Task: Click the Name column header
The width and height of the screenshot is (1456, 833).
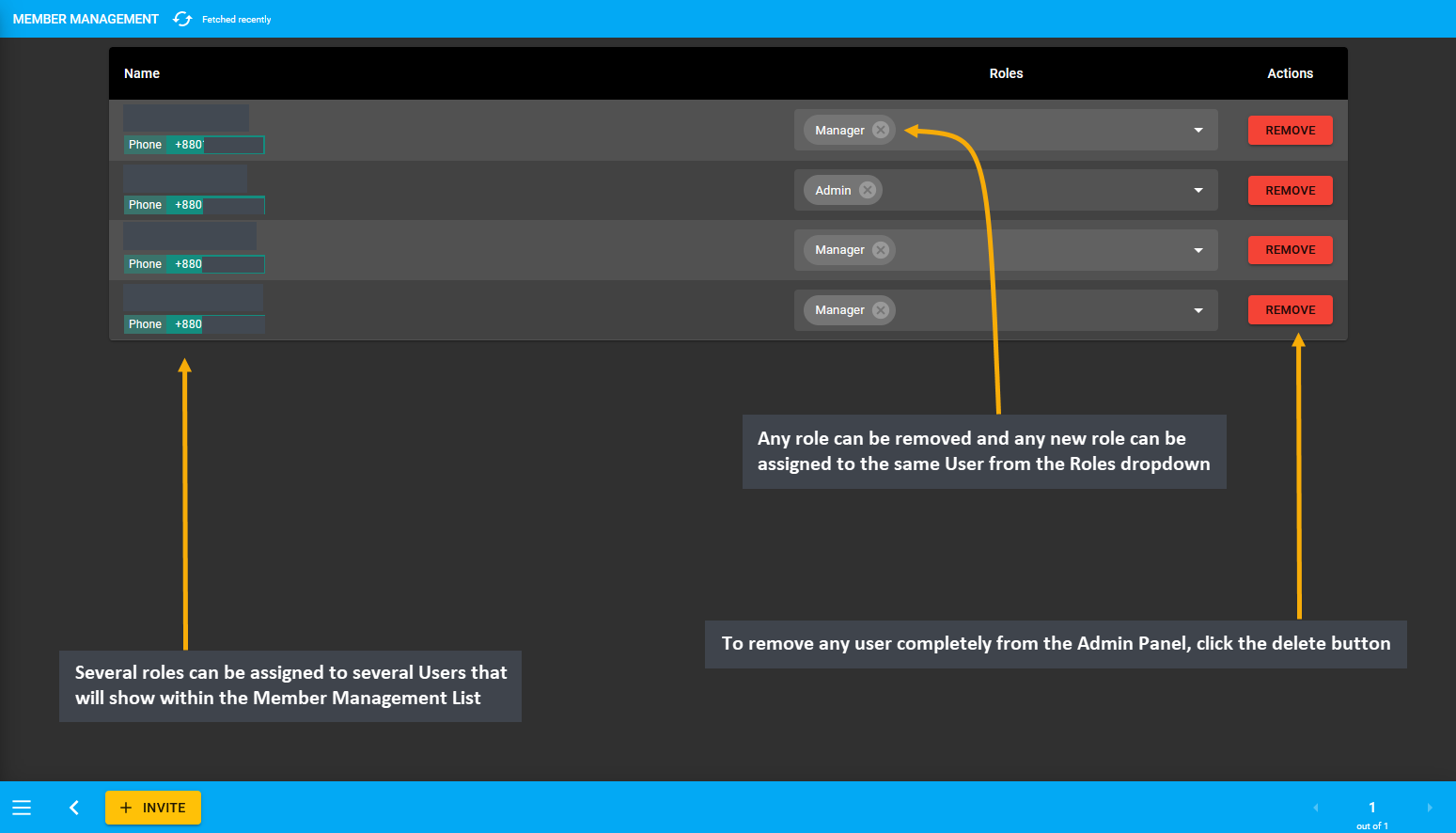Action: [x=142, y=73]
